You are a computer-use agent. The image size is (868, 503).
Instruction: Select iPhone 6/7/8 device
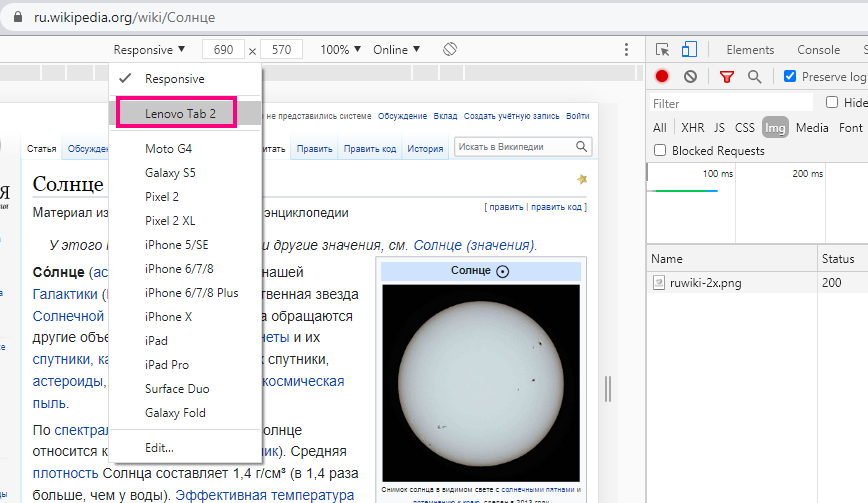(x=185, y=269)
